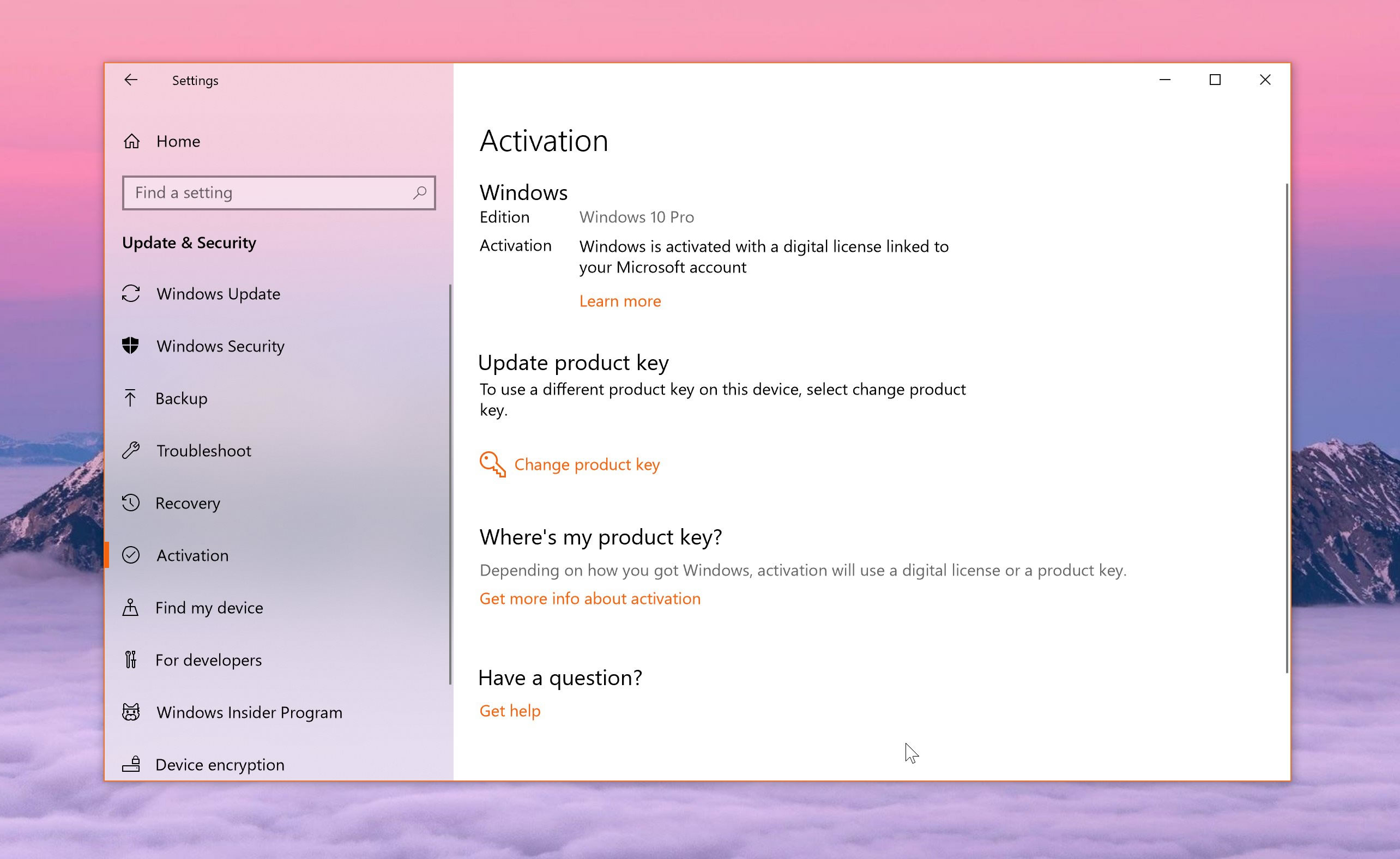The width and height of the screenshot is (1400, 859).
Task: Click the Get help link
Action: tap(510, 711)
